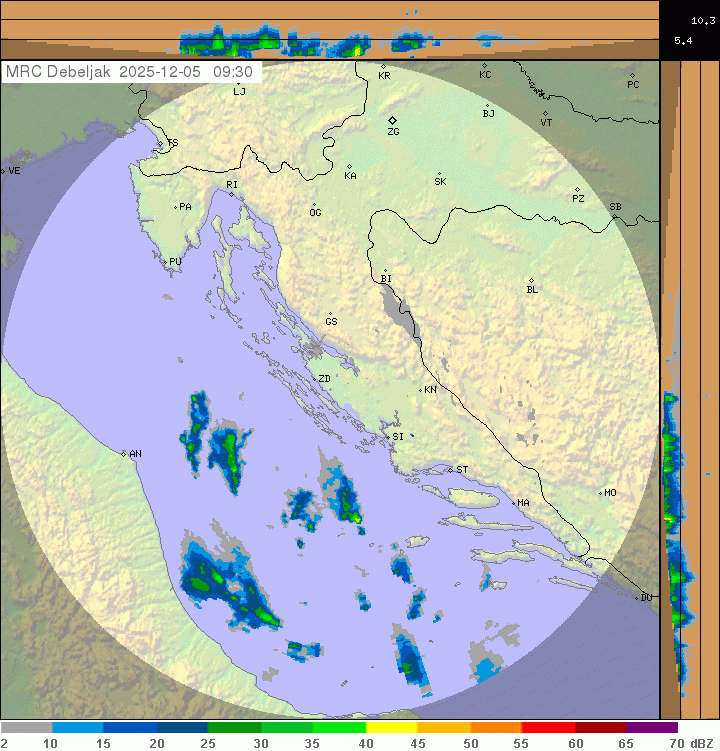Select the purple 65-70 dBZ legend color
This screenshot has height=751, width=720.
click(x=652, y=728)
